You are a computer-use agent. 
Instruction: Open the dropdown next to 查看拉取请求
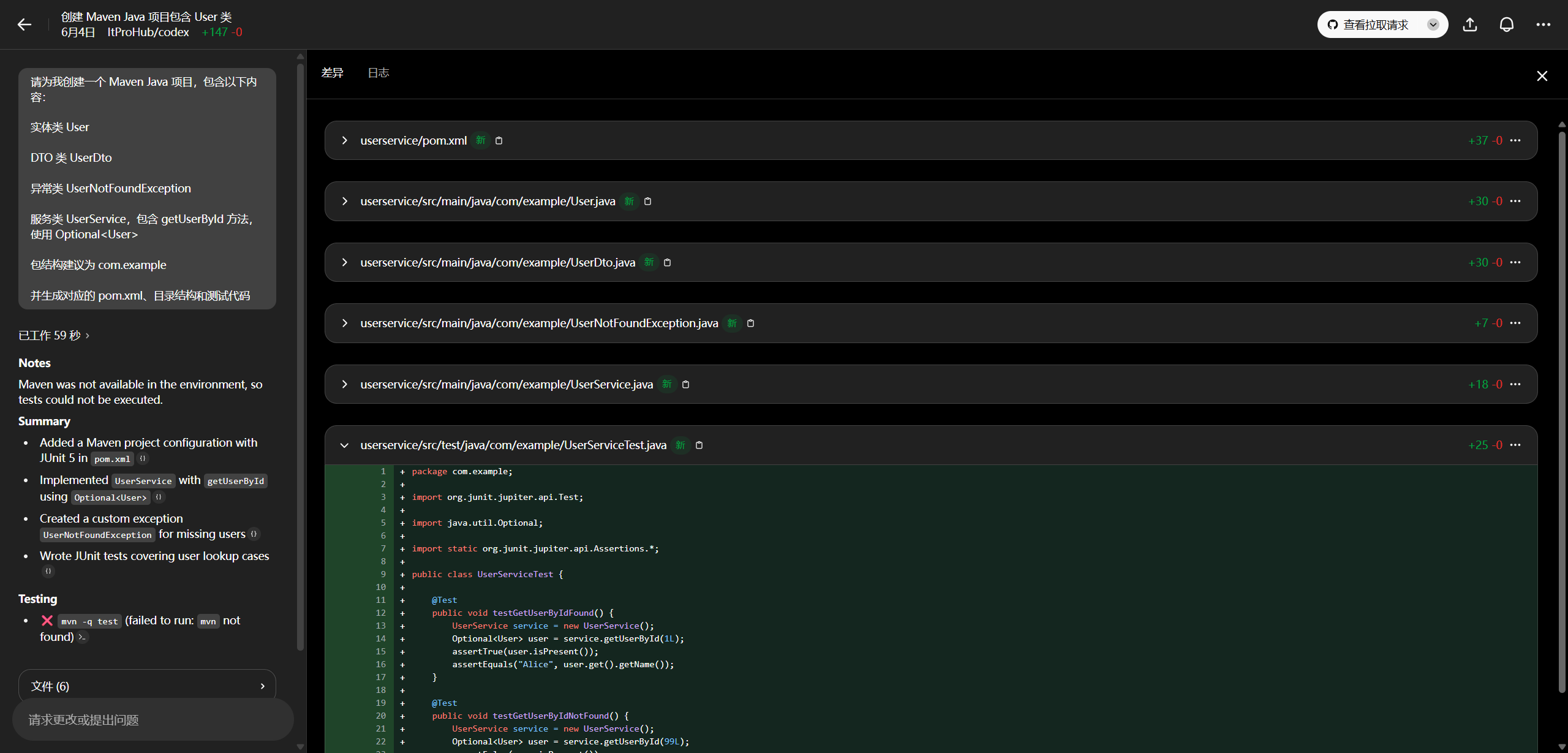(1433, 25)
